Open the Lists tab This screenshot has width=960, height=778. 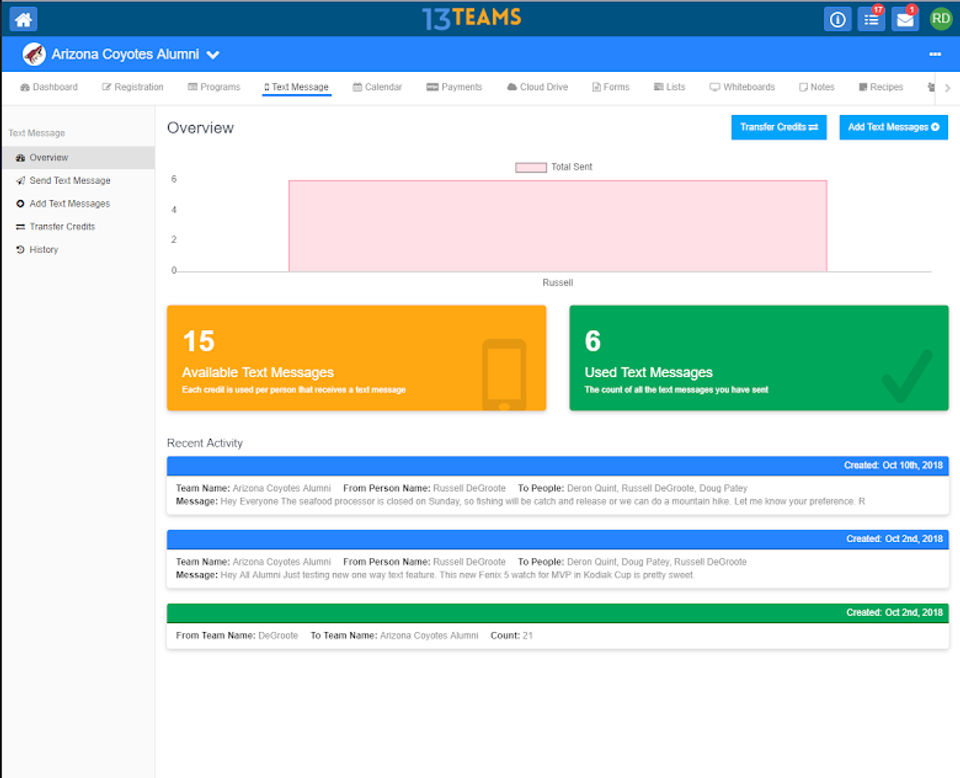pyautogui.click(x=669, y=87)
